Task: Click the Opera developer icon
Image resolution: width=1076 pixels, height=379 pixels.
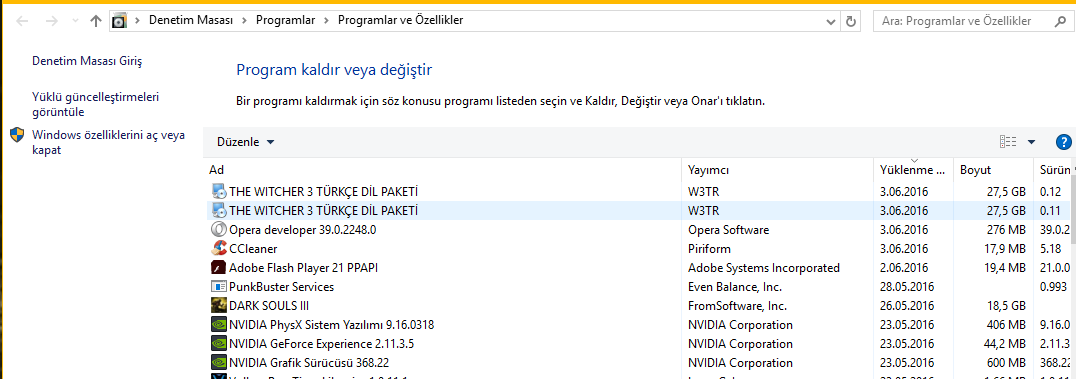Action: click(219, 229)
